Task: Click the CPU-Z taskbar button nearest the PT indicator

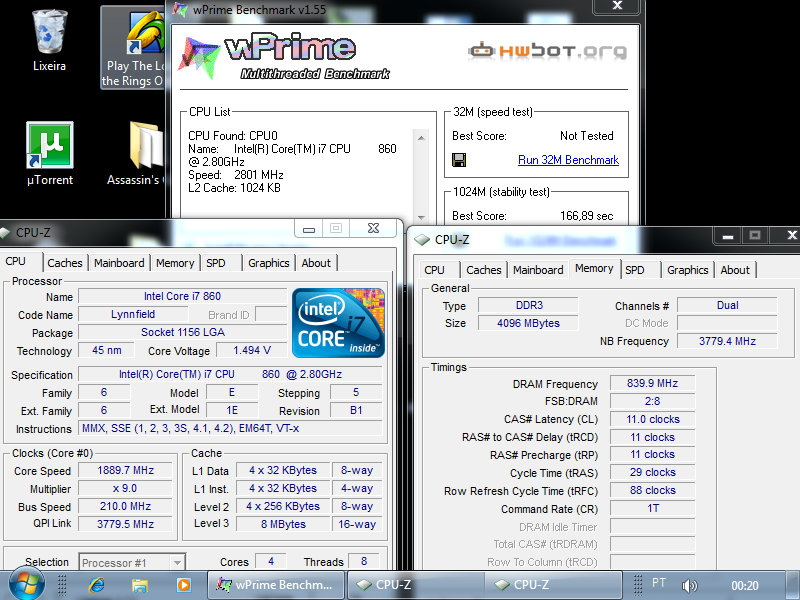Action: point(553,585)
